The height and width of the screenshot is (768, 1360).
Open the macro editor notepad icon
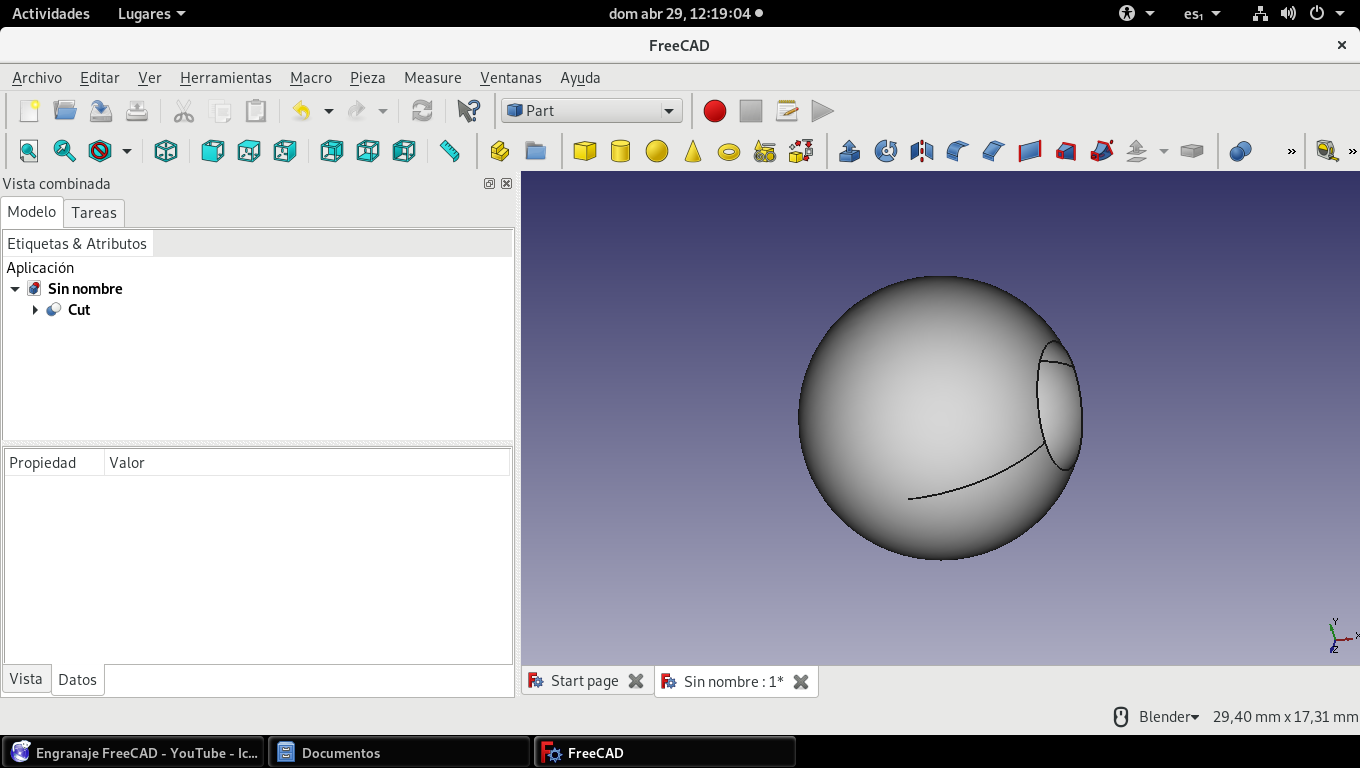click(787, 111)
